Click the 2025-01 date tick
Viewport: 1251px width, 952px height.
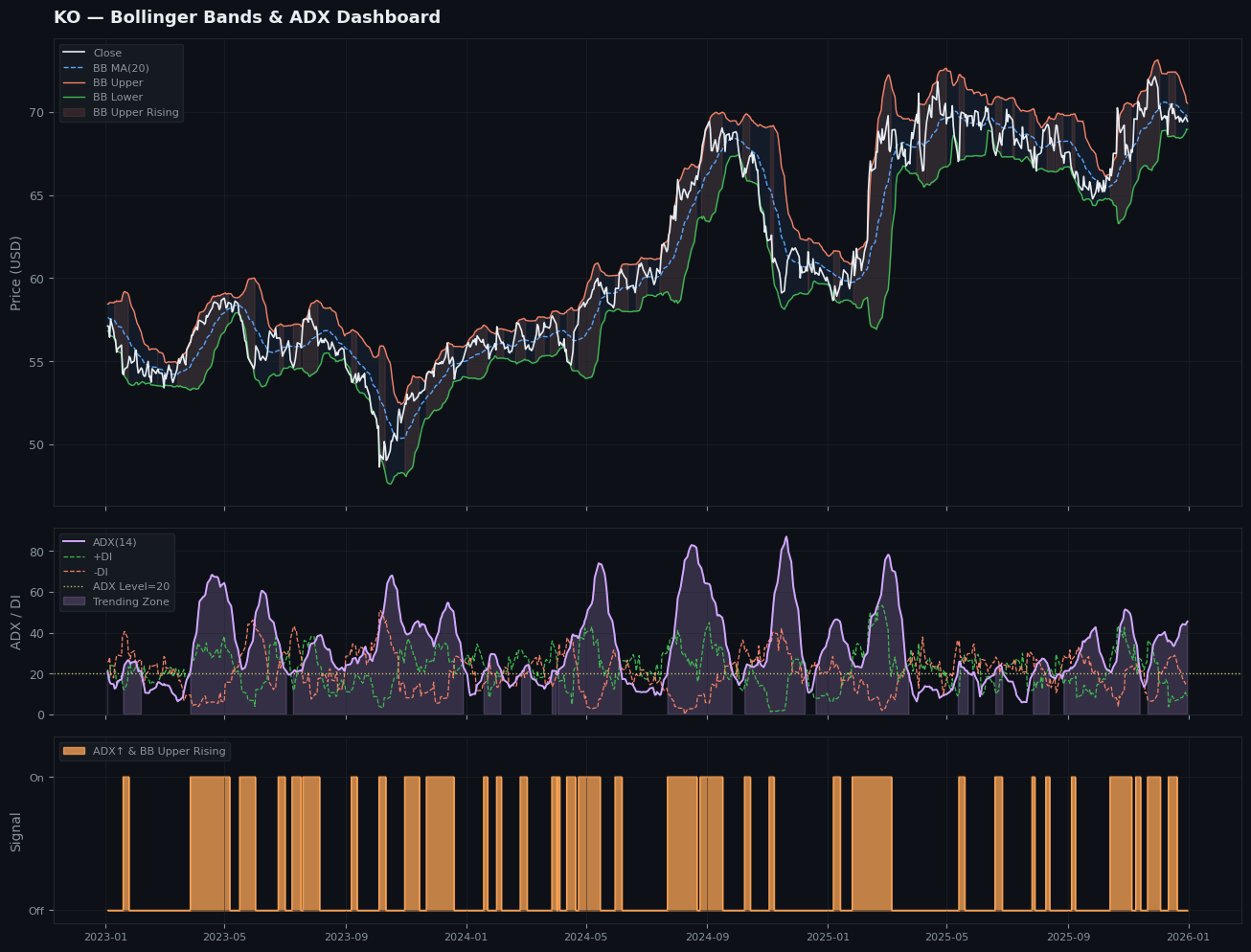(x=828, y=938)
